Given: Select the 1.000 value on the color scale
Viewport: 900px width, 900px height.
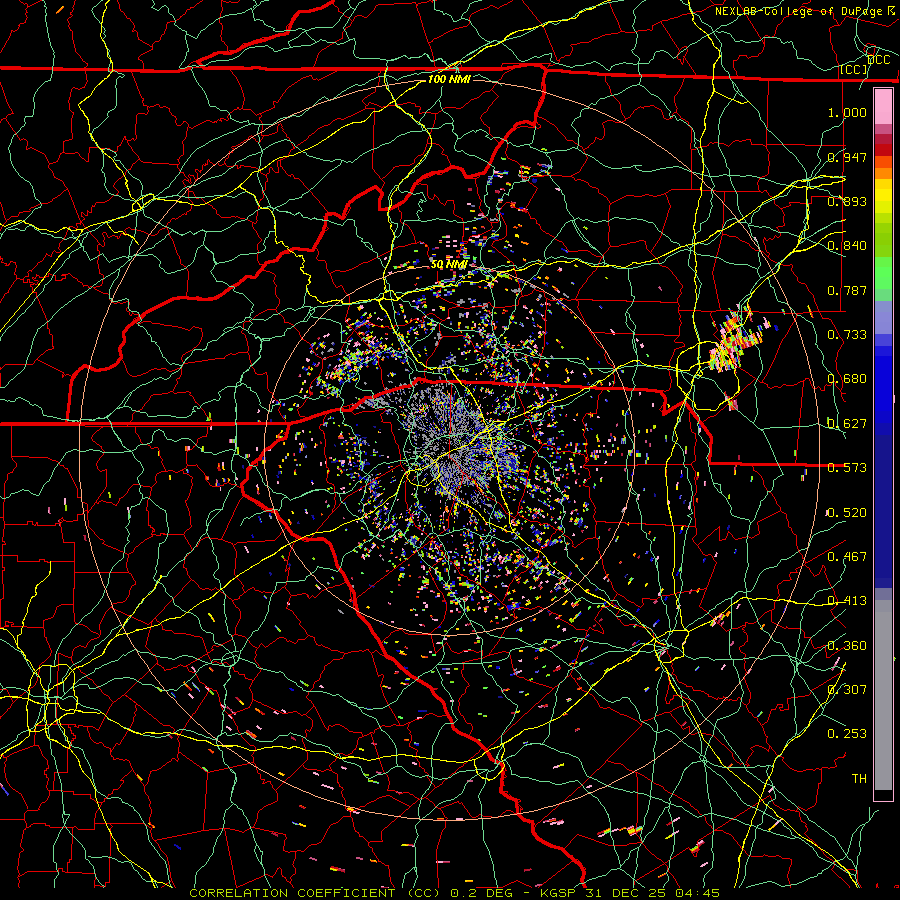Looking at the screenshot, I should click(847, 112).
